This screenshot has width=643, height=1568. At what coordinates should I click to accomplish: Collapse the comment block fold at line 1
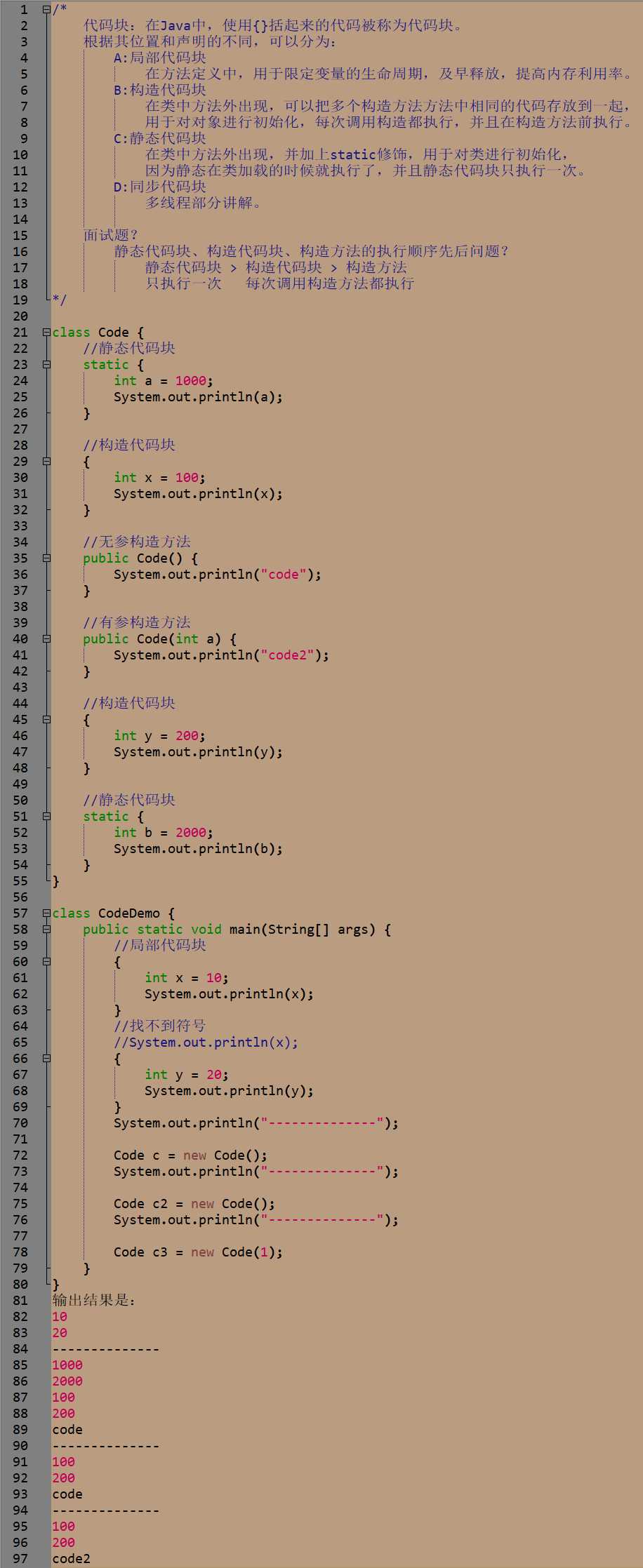coord(46,10)
